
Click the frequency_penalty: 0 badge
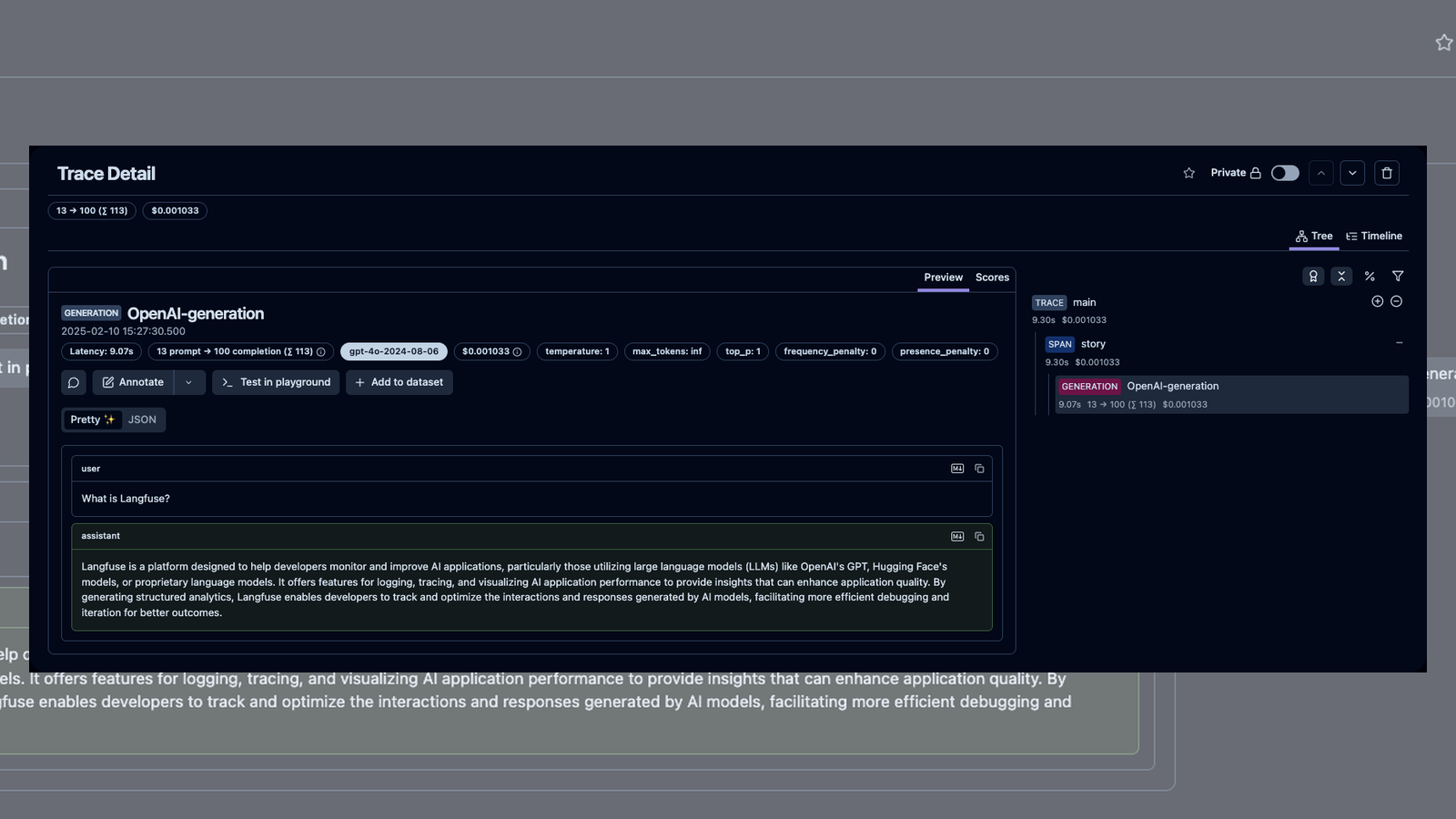(x=830, y=351)
